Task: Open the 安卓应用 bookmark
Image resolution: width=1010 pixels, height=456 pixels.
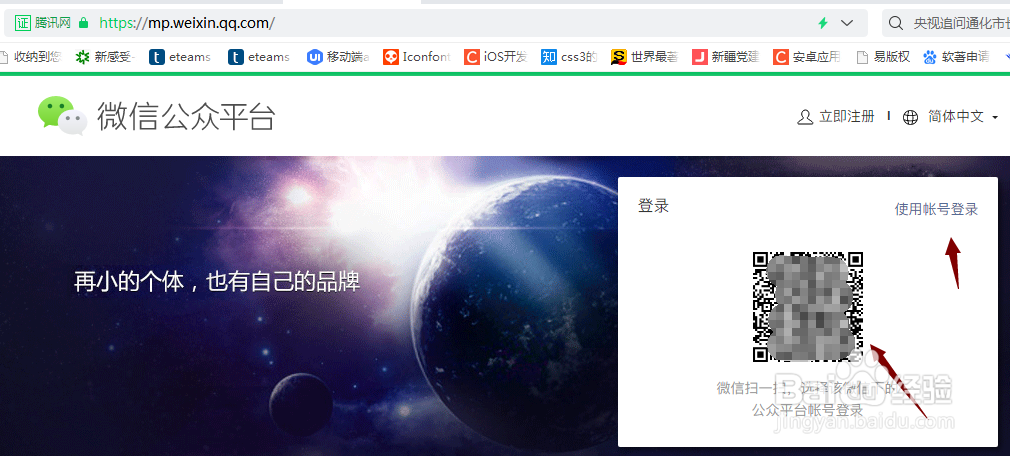Action: pyautogui.click(x=807, y=57)
